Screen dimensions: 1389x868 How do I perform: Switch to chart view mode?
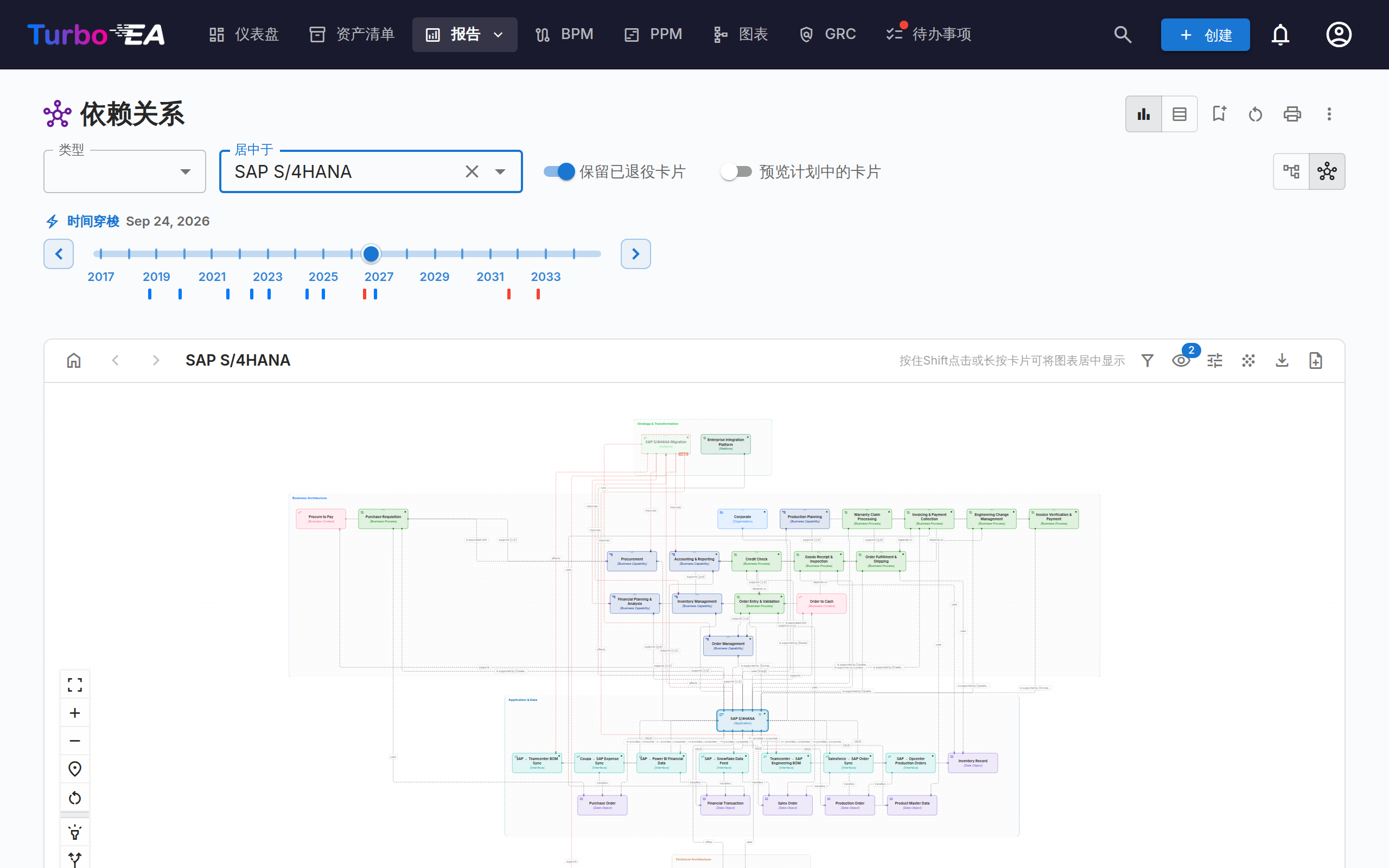click(1143, 114)
